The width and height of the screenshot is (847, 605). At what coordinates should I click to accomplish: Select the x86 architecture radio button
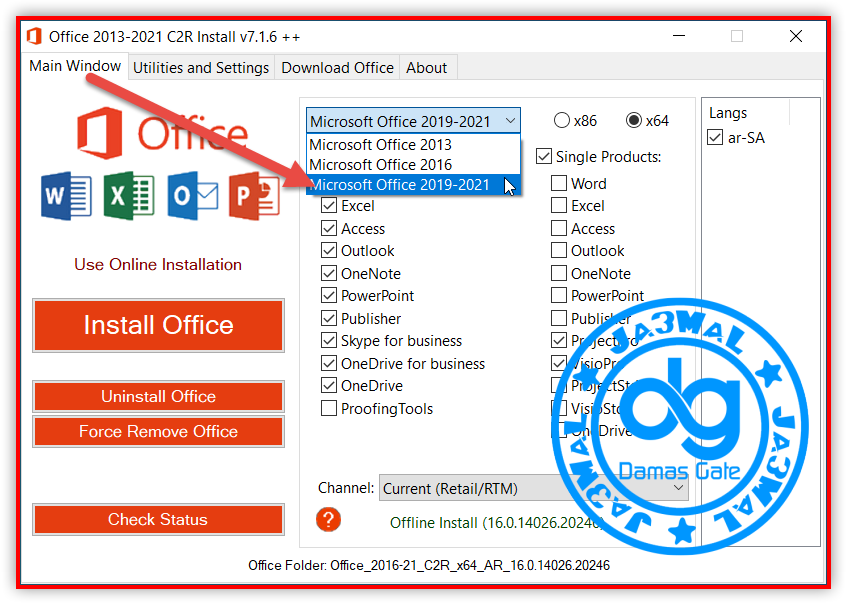(x=562, y=120)
